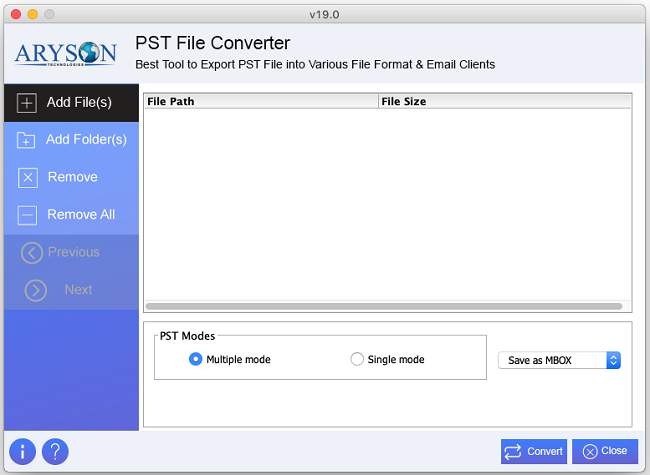Choose the Remove text label in sidebar
This screenshot has height=475, width=650.
(x=73, y=177)
